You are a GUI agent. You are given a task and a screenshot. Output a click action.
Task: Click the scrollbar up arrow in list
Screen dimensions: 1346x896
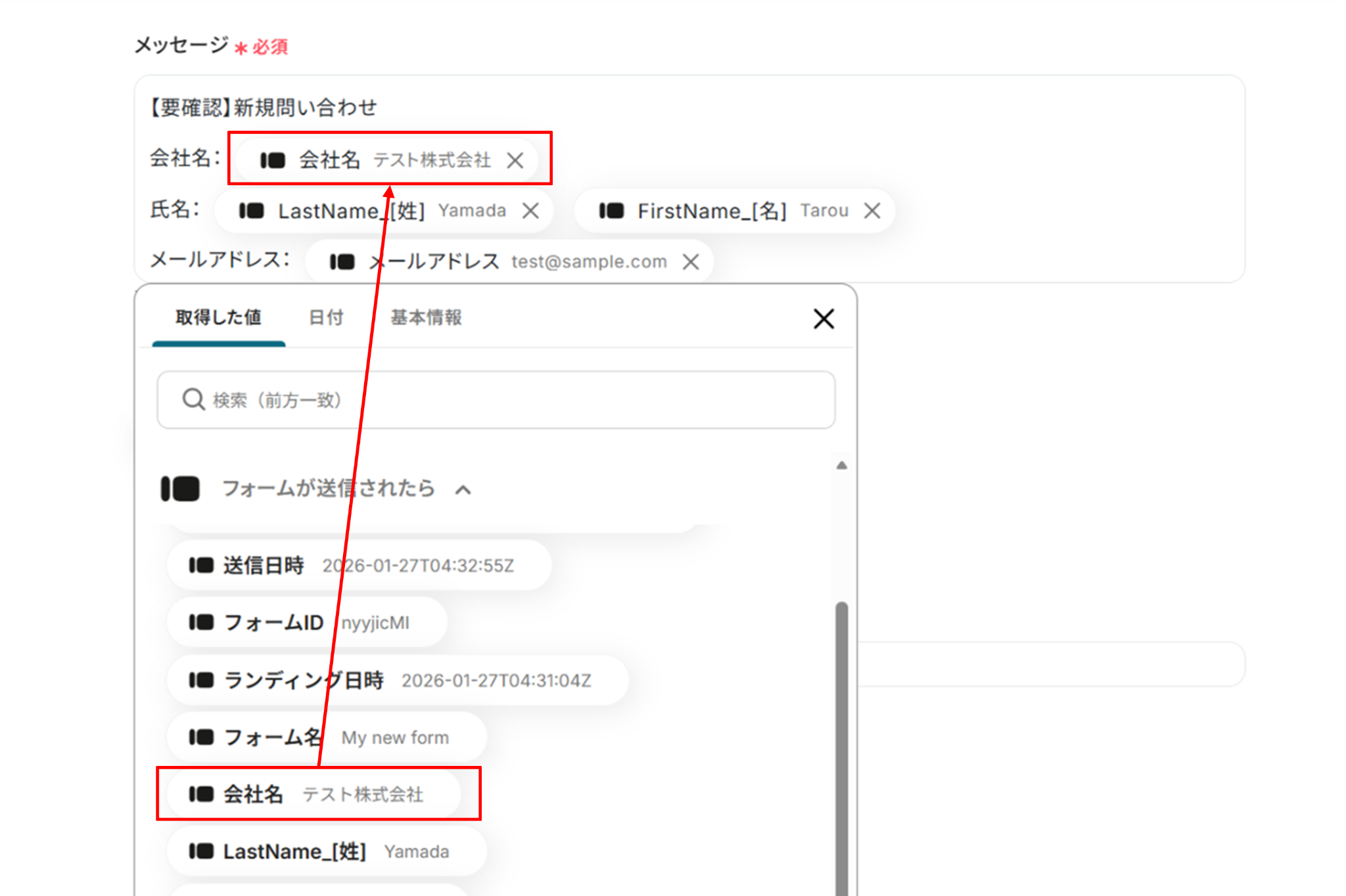click(x=841, y=466)
